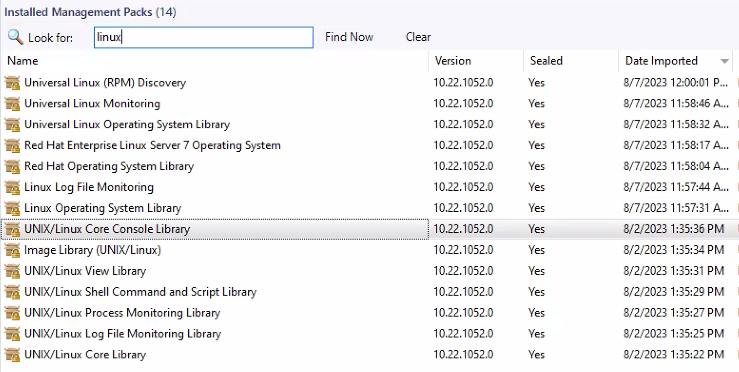Click date 8/2/2023 1:35:36 PM cell
Screen dimensions: 739x372
[673, 229]
